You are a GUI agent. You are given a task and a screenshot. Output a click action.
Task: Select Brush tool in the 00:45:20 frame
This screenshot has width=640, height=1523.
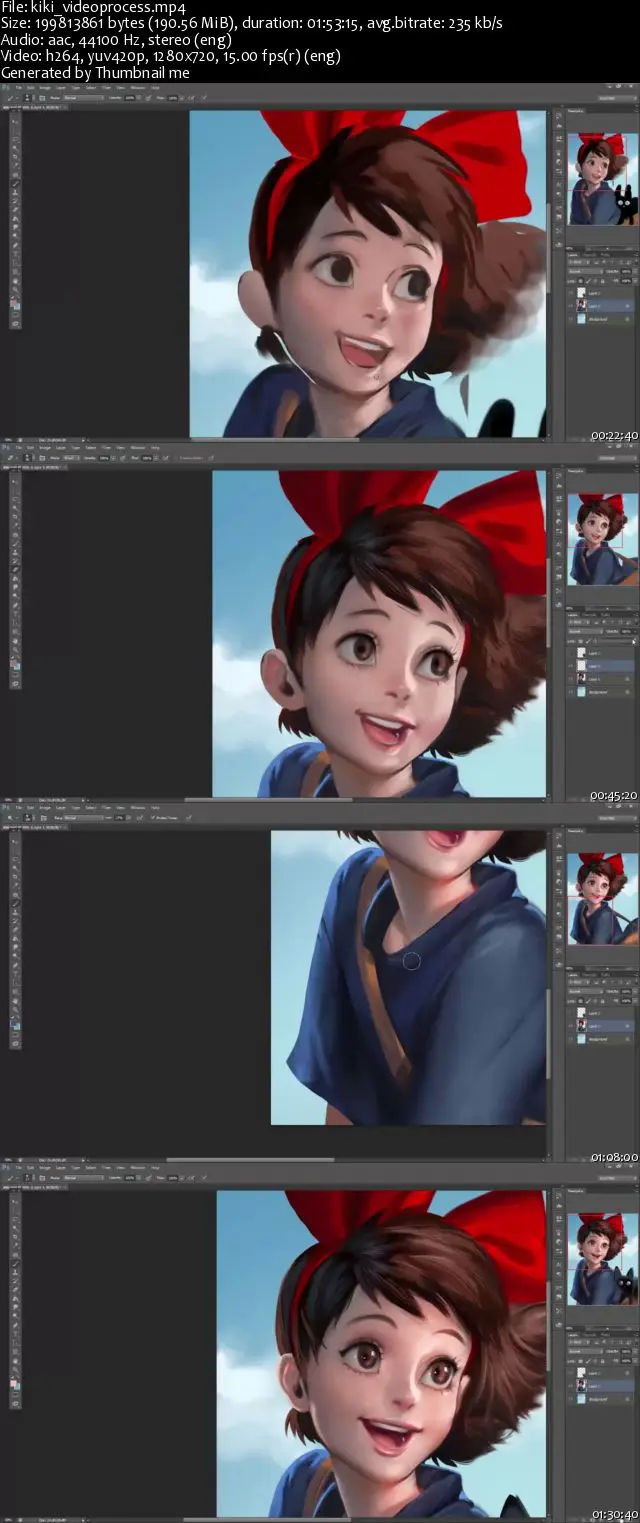(x=15, y=544)
